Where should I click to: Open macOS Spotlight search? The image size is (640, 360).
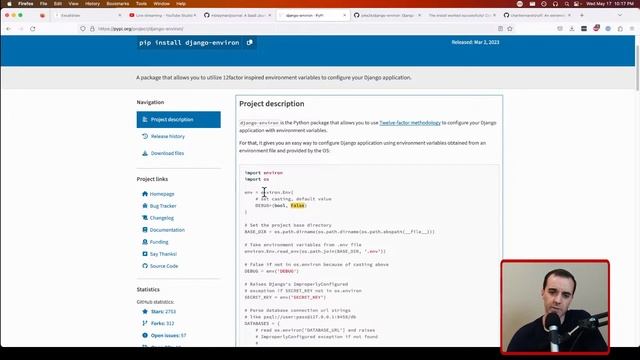[x=567, y=4]
